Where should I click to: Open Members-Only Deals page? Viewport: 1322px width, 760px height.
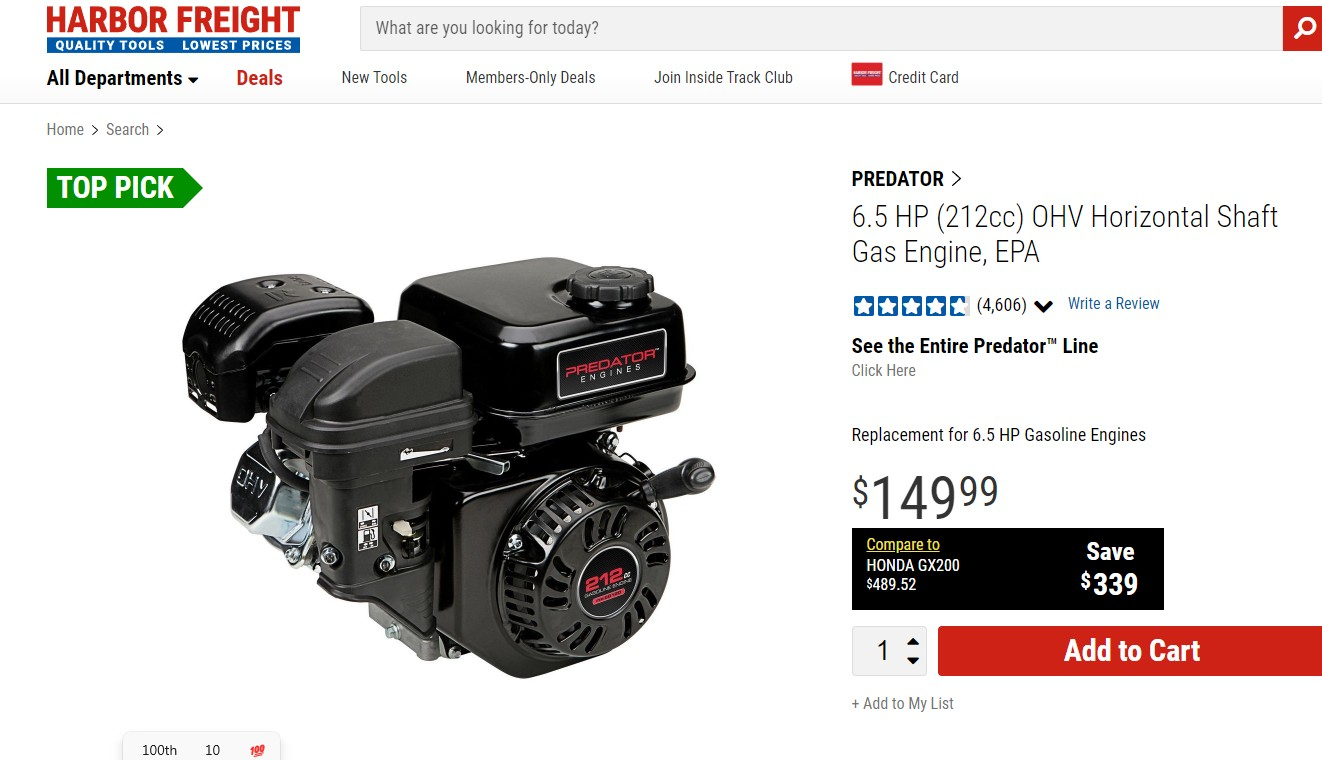[x=530, y=77]
